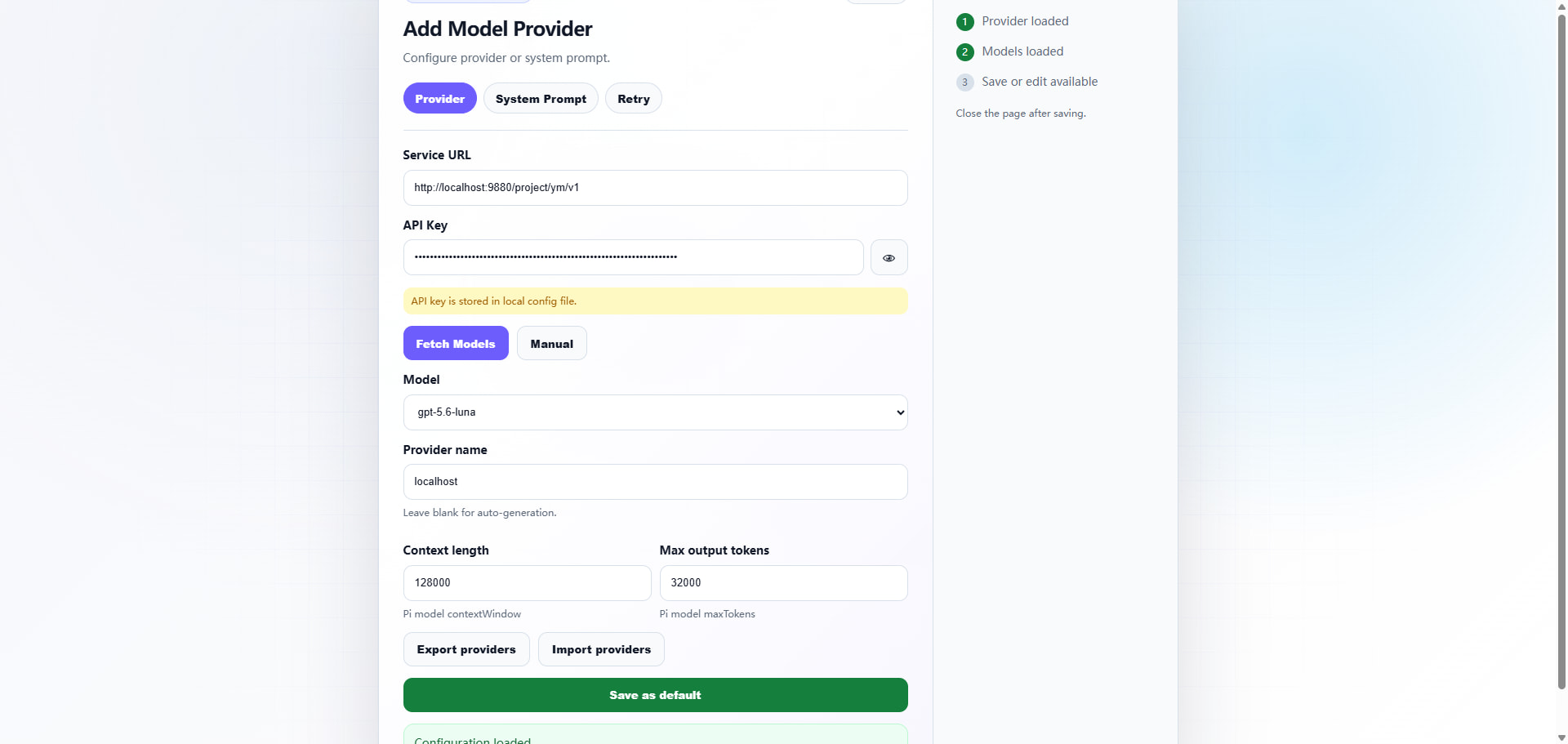Click Import providers

click(x=601, y=649)
